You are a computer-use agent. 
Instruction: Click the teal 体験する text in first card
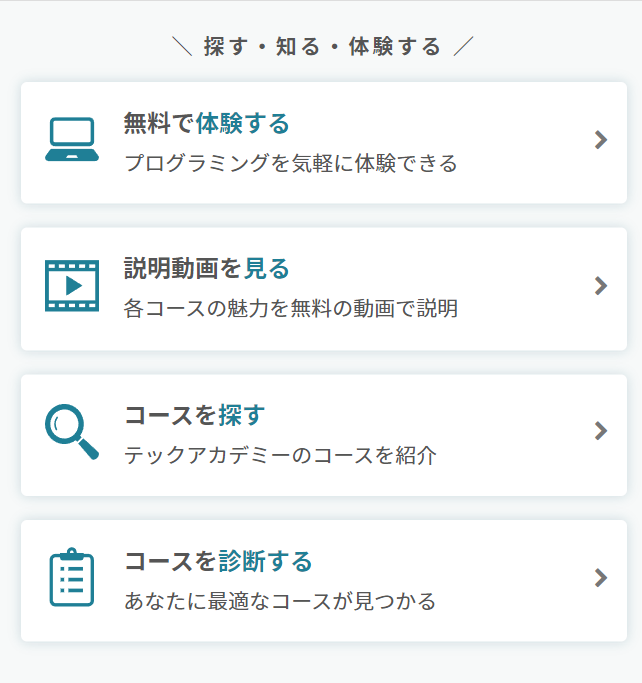point(243,123)
